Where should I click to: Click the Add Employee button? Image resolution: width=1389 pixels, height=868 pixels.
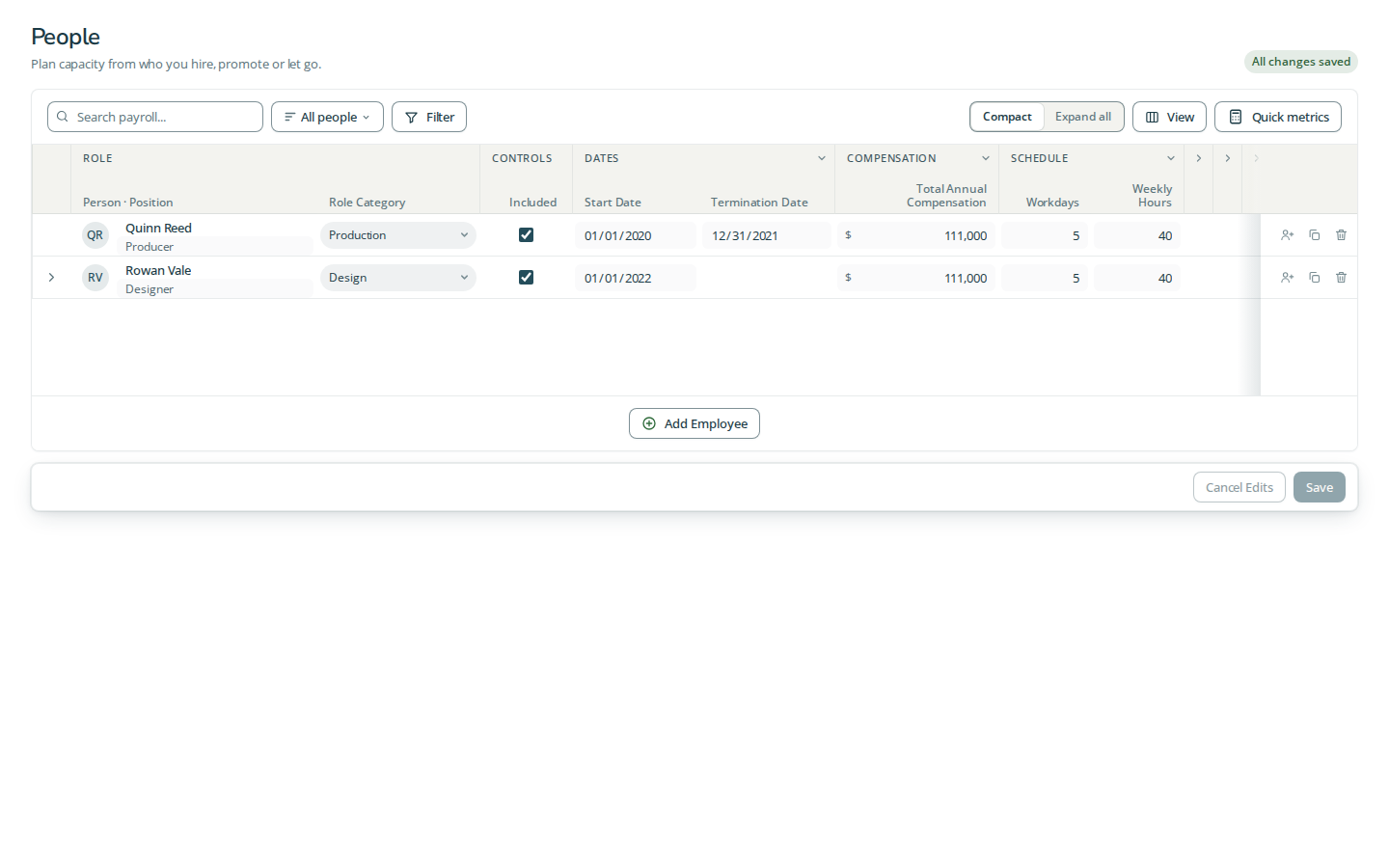694,423
